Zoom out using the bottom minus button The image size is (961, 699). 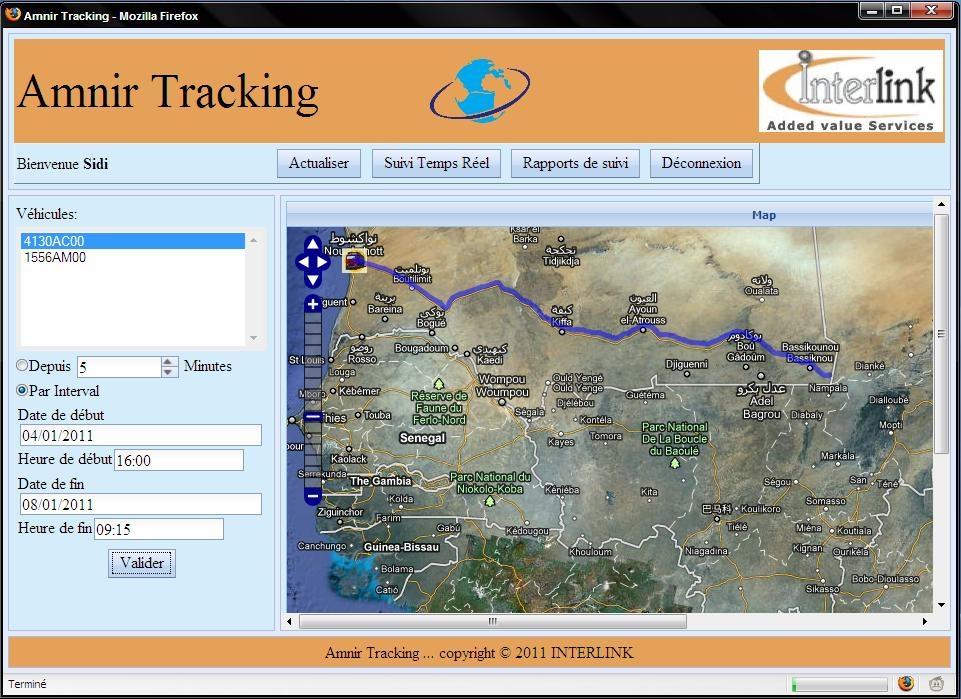pyautogui.click(x=313, y=495)
